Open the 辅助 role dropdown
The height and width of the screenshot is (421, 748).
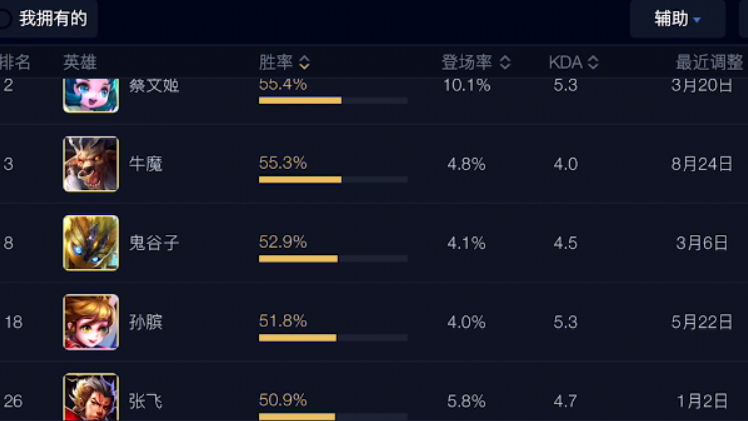(677, 19)
